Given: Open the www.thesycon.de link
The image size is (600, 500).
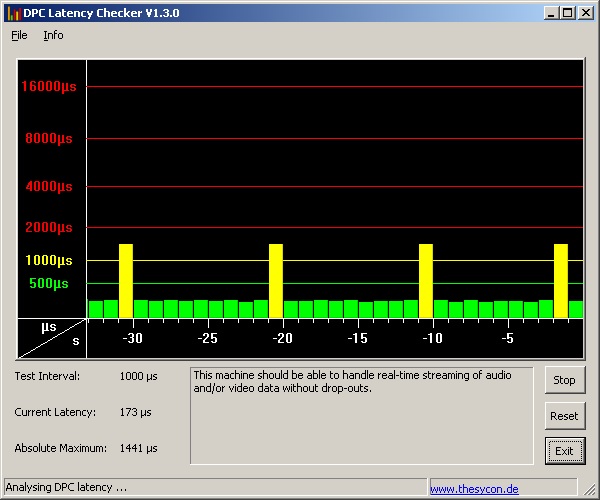Looking at the screenshot, I should click(474, 489).
